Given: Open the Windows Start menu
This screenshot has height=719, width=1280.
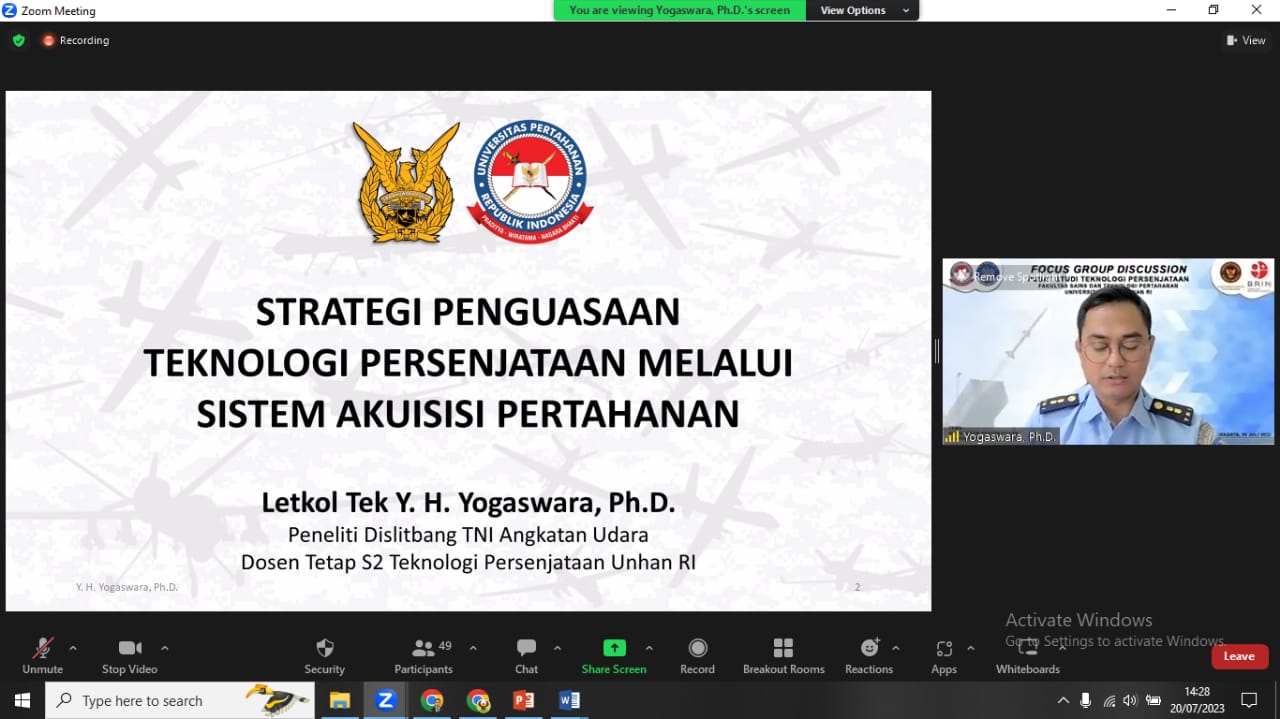Looking at the screenshot, I should pyautogui.click(x=22, y=700).
